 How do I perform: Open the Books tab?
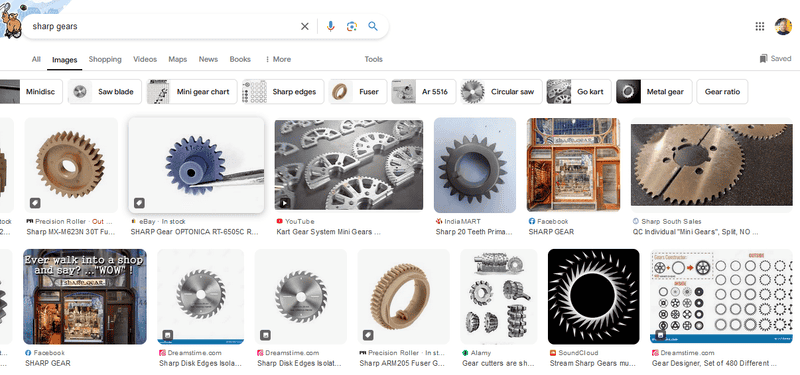pos(240,59)
